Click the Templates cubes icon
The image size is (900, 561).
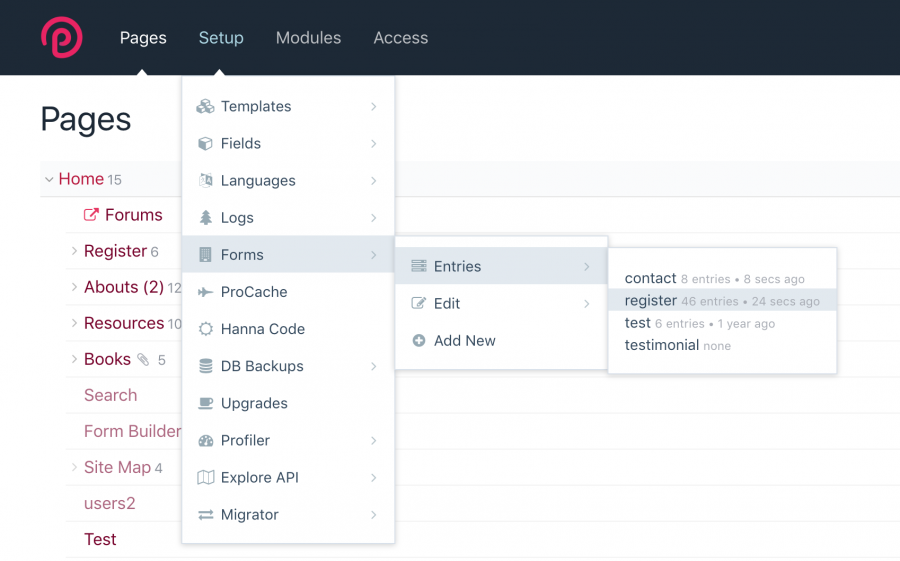(205, 106)
